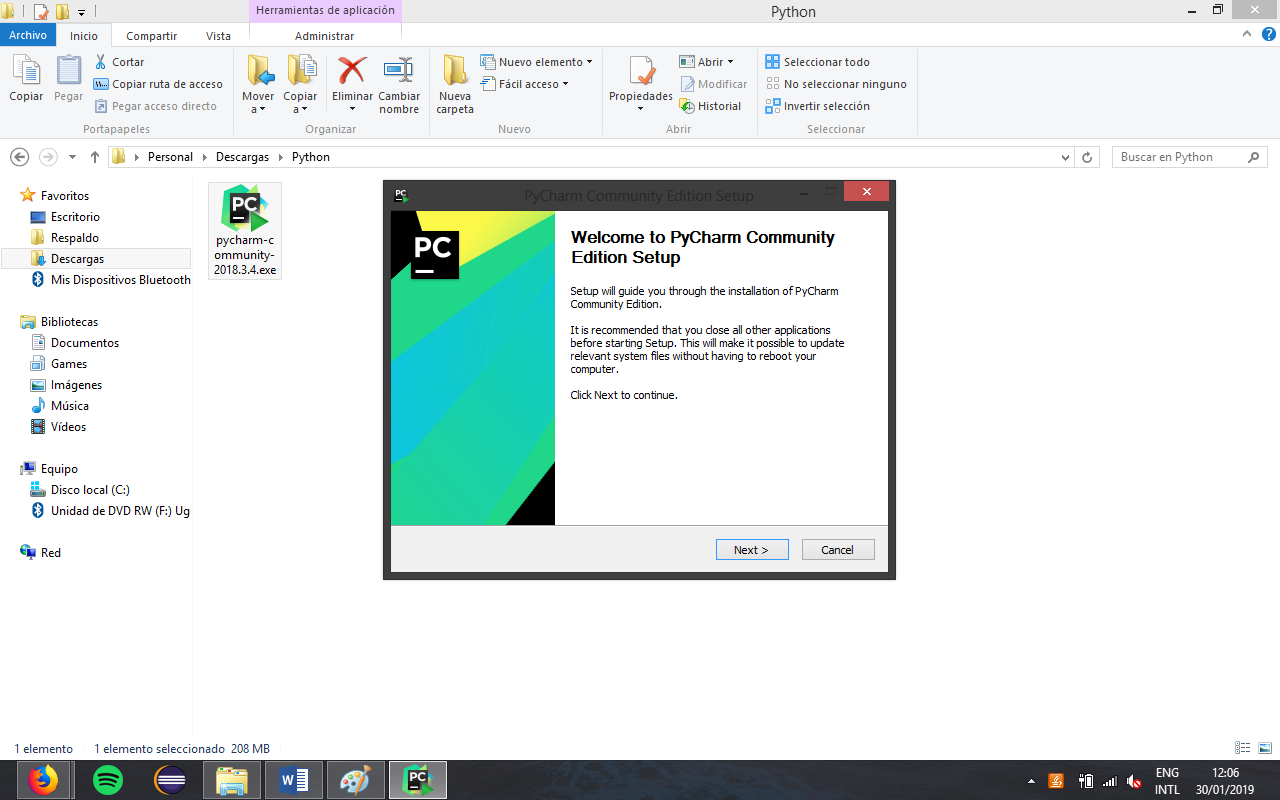Open the Propiedades dropdown arrow
The height and width of the screenshot is (800, 1280).
641,109
